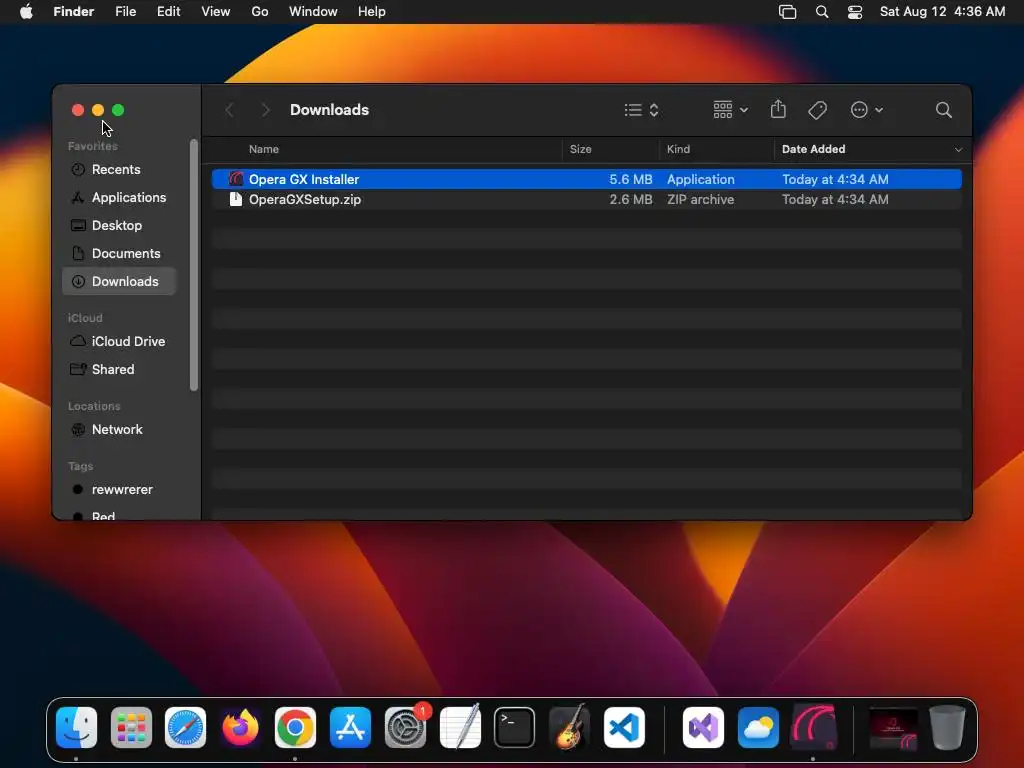Sort by the Kind column header
Screen dimensions: 1024x768
point(678,150)
